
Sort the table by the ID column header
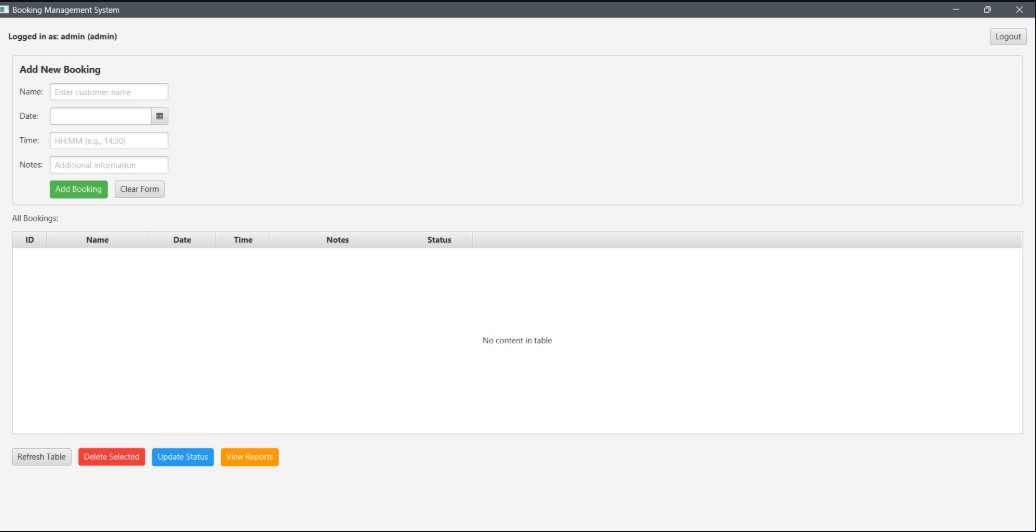pyautogui.click(x=30, y=240)
